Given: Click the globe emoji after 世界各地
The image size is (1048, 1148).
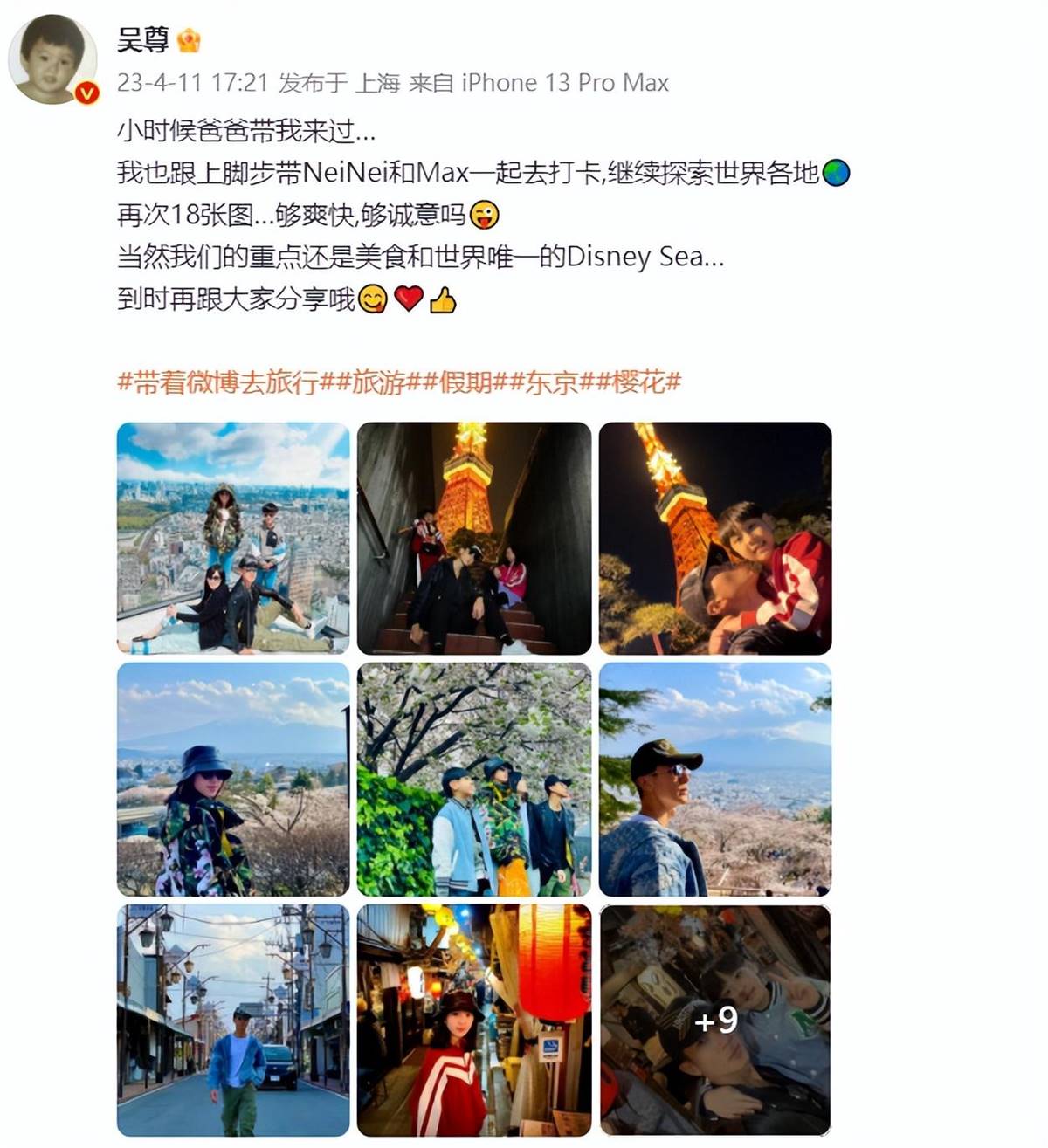Looking at the screenshot, I should (x=836, y=173).
